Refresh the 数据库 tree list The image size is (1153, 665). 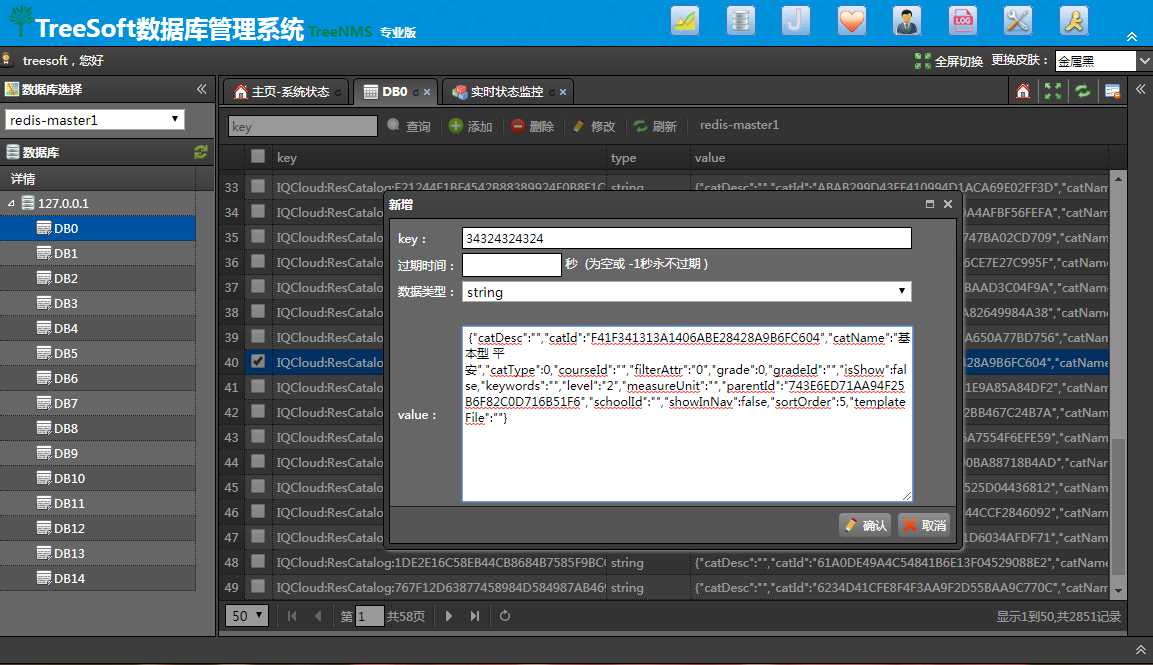(x=201, y=152)
